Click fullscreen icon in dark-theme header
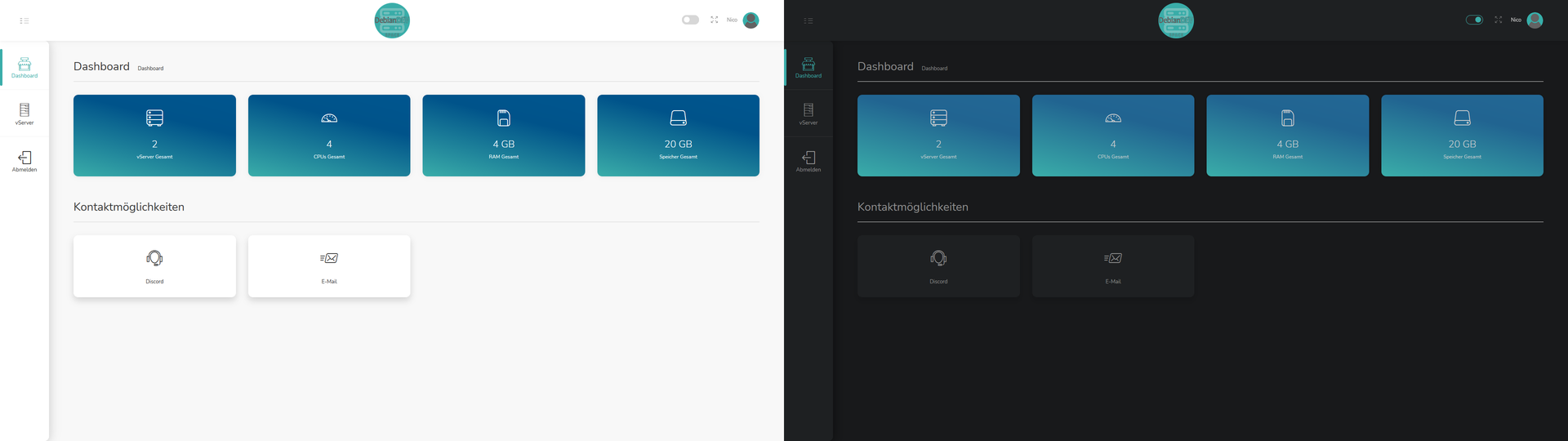This screenshot has width=1568, height=441. point(1499,20)
